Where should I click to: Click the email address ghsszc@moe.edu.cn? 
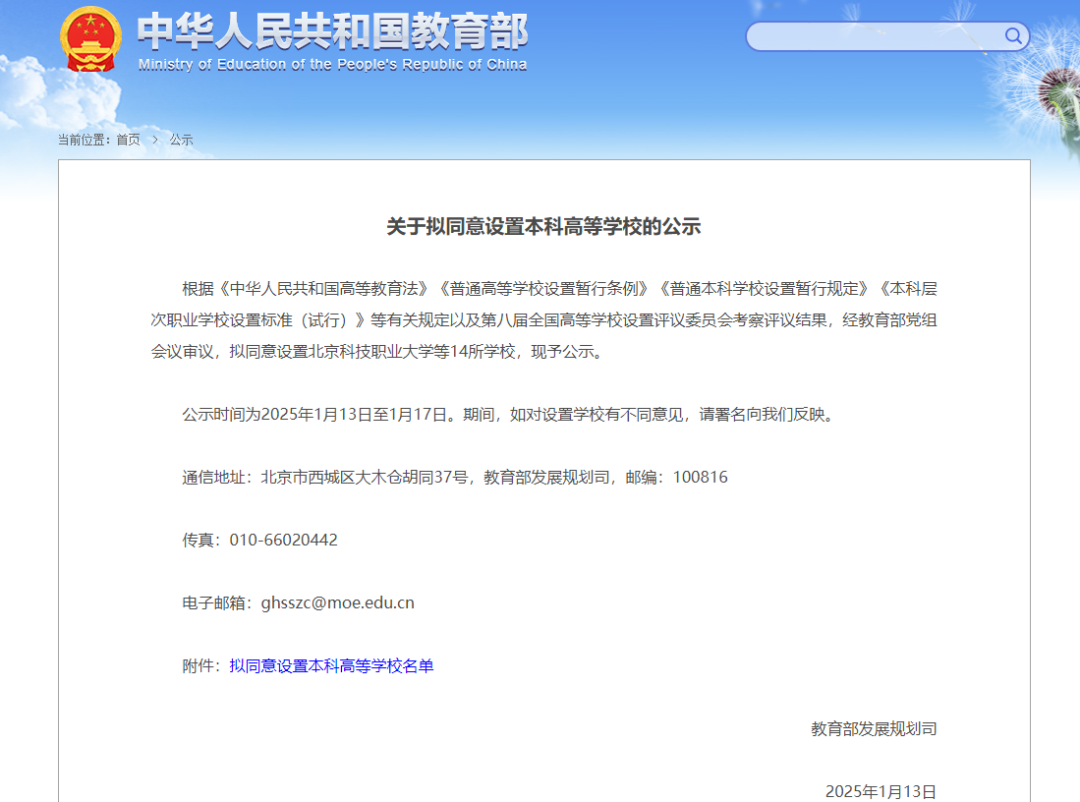pyautogui.click(x=337, y=603)
